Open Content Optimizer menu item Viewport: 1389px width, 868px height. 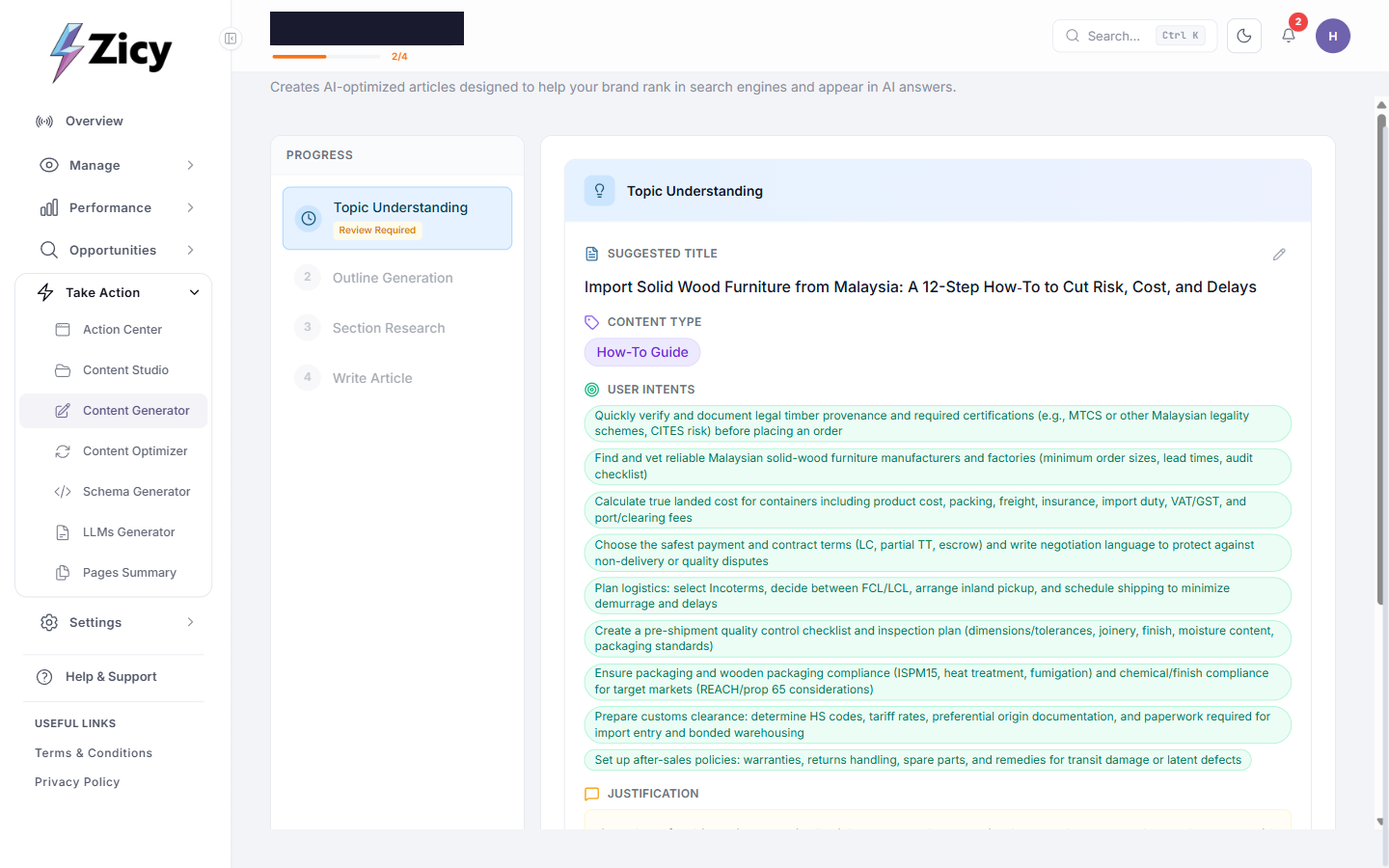coord(114,451)
